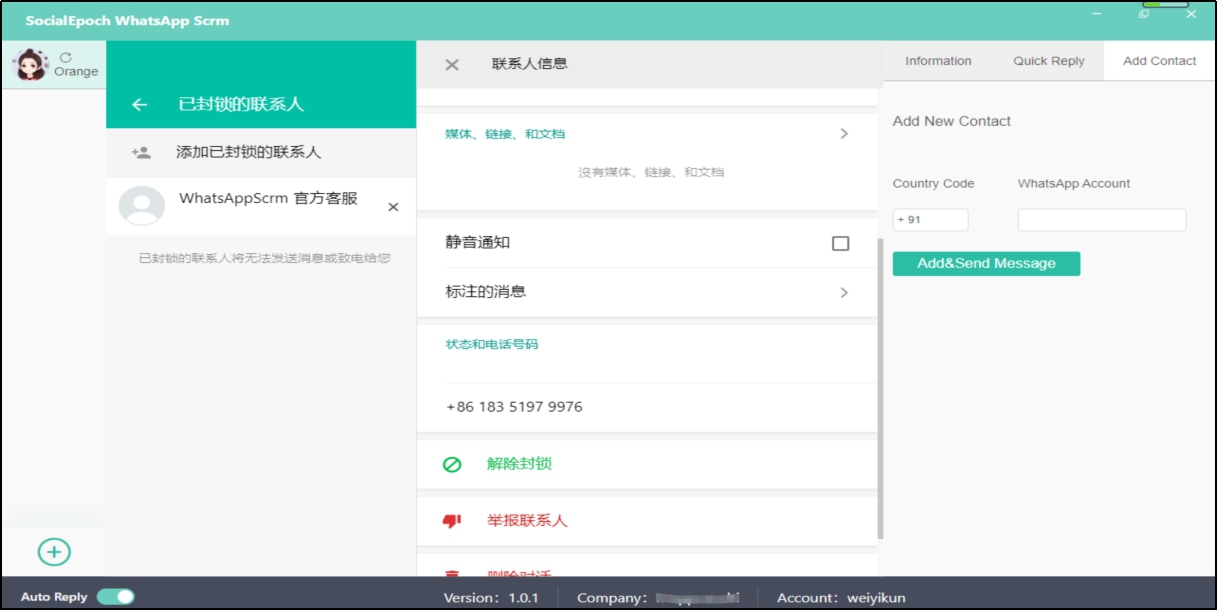Click the 静音通知 label
Screen dimensions: 1219x611
pyautogui.click(x=478, y=243)
